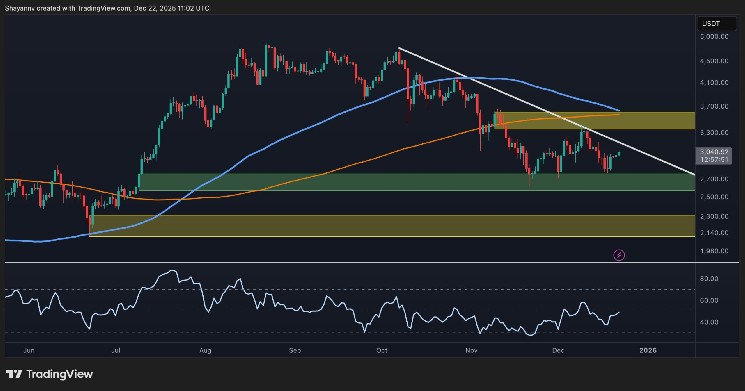Click the 5,000.00 price axis label
The height and width of the screenshot is (391, 745).
point(713,37)
